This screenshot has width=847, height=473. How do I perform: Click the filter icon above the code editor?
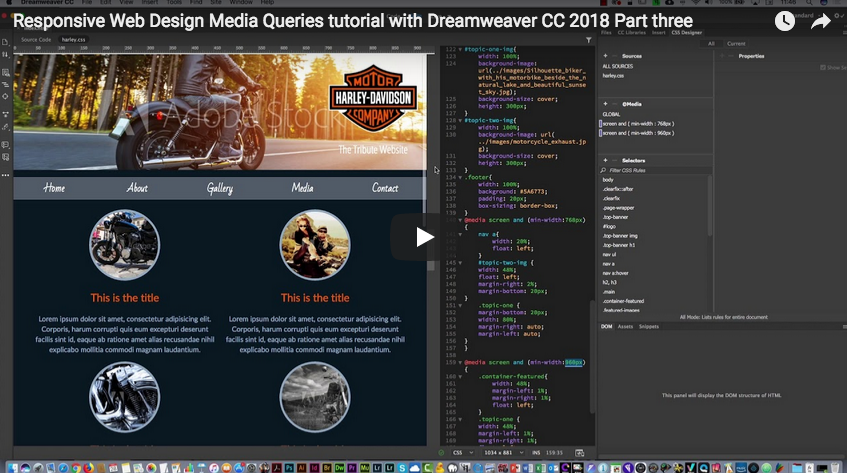589,40
